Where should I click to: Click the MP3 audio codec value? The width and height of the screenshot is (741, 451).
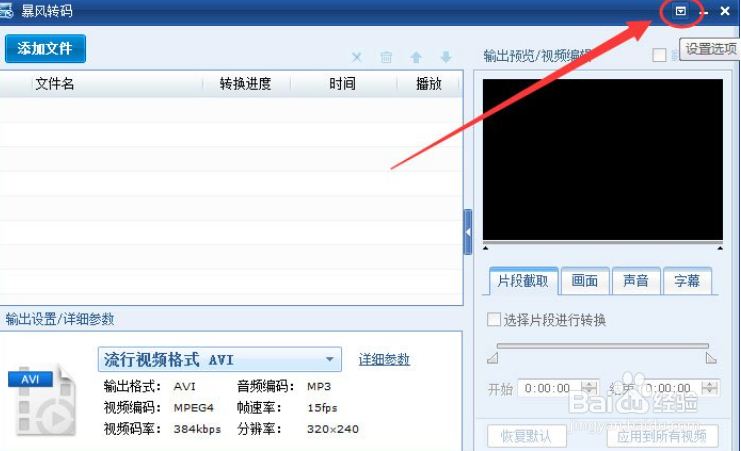click(x=319, y=386)
